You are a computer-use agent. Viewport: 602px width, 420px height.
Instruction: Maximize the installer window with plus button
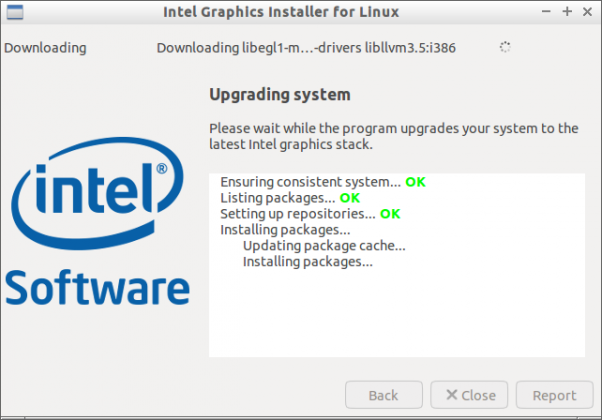pos(567,12)
